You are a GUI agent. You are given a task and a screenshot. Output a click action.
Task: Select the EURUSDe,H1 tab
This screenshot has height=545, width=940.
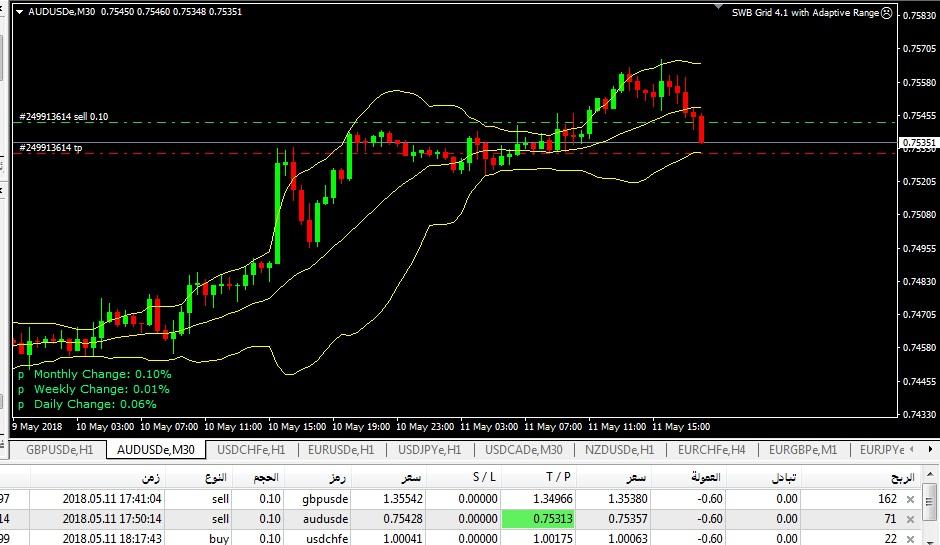point(341,450)
